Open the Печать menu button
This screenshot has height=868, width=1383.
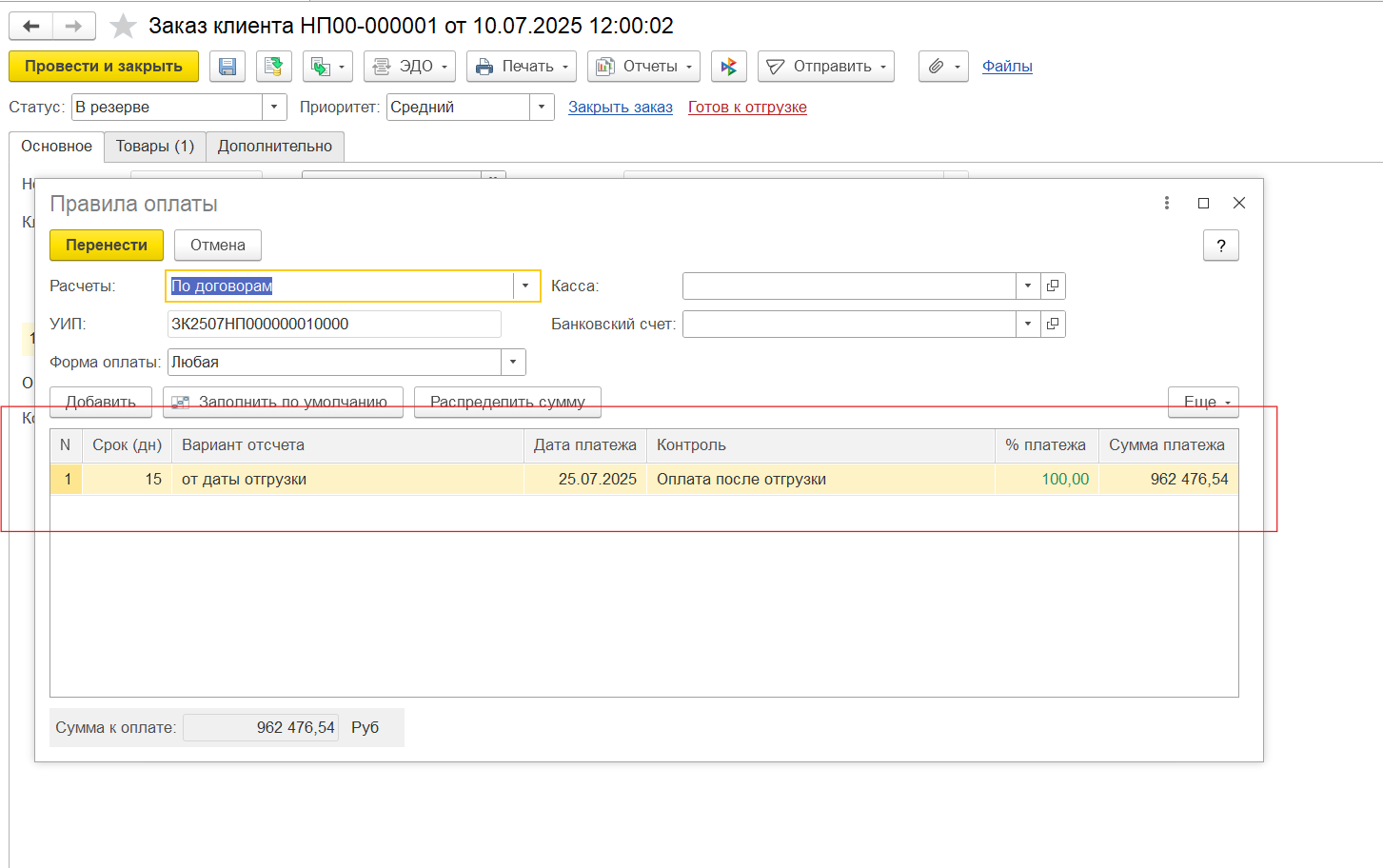point(522,67)
